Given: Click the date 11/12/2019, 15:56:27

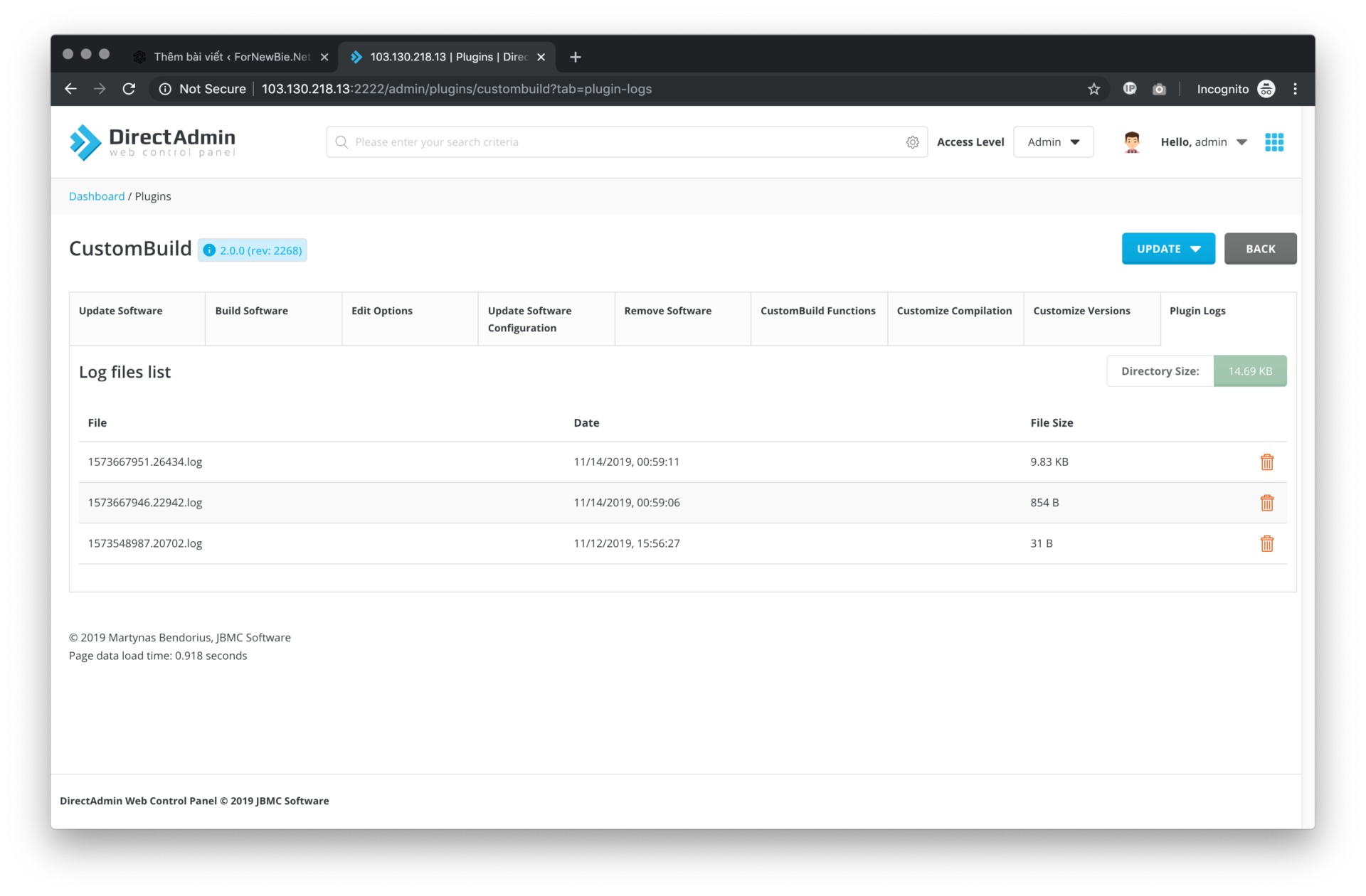Looking at the screenshot, I should (626, 543).
